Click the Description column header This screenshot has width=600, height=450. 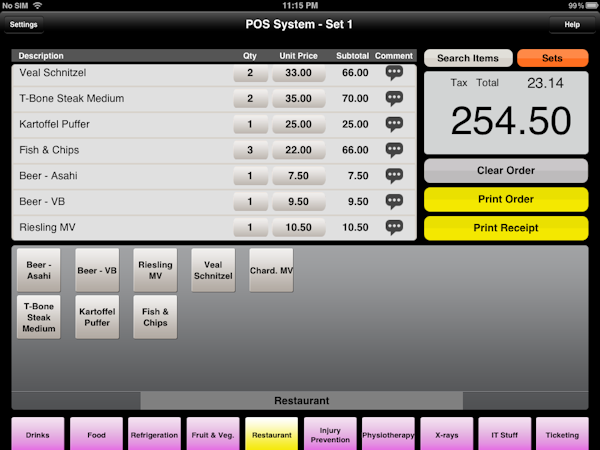[41, 56]
